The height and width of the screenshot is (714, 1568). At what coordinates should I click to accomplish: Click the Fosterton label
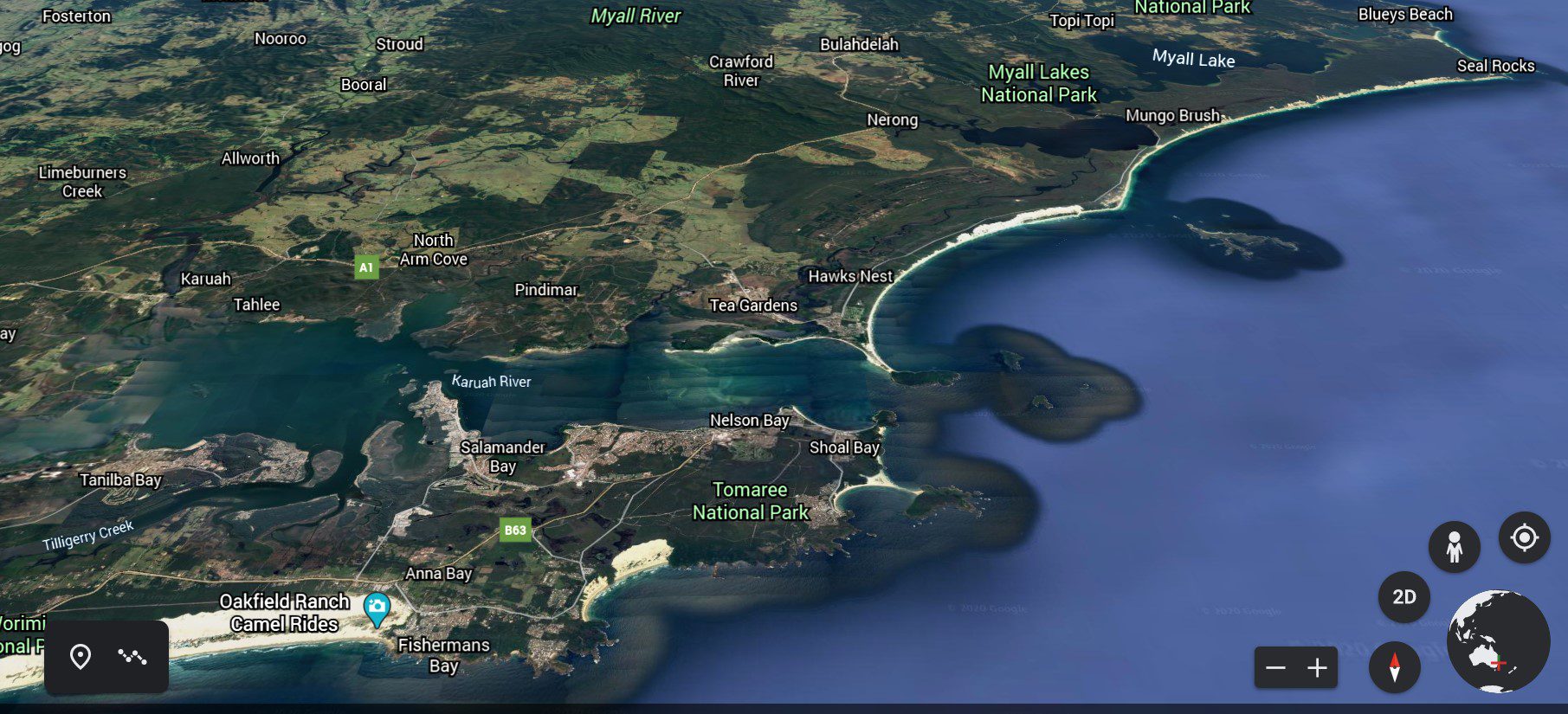click(x=77, y=16)
